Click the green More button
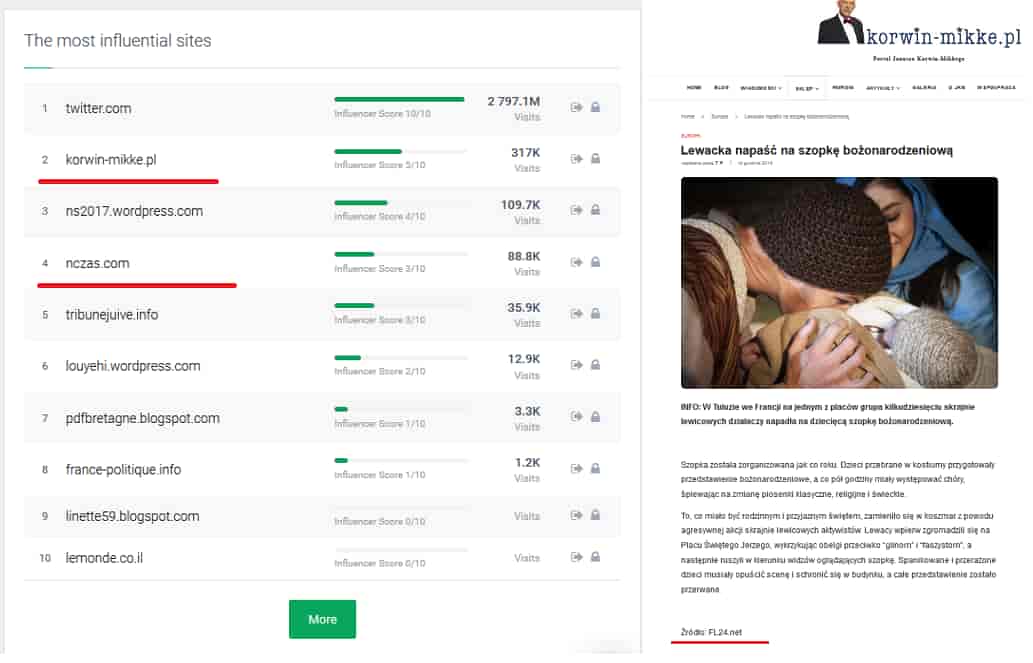Screen dimensions: 1033x663 tap(322, 619)
